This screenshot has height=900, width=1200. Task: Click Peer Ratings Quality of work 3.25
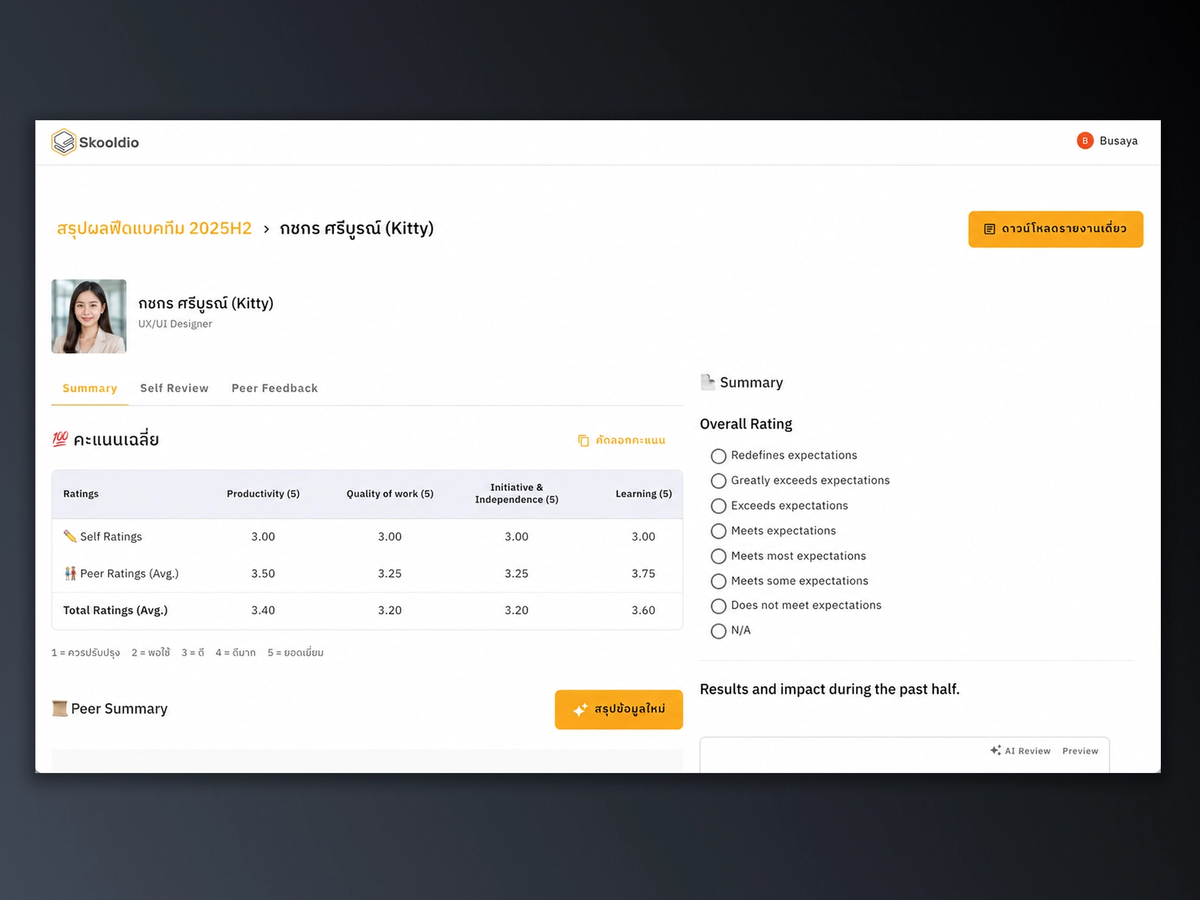(x=390, y=573)
